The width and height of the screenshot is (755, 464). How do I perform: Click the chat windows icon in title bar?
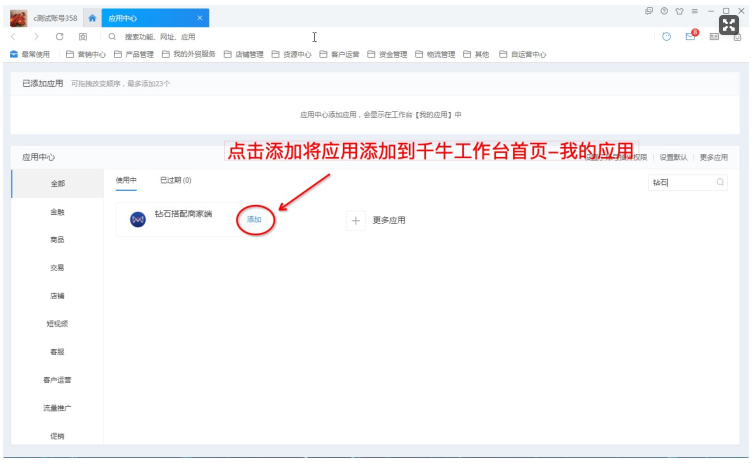click(x=649, y=11)
